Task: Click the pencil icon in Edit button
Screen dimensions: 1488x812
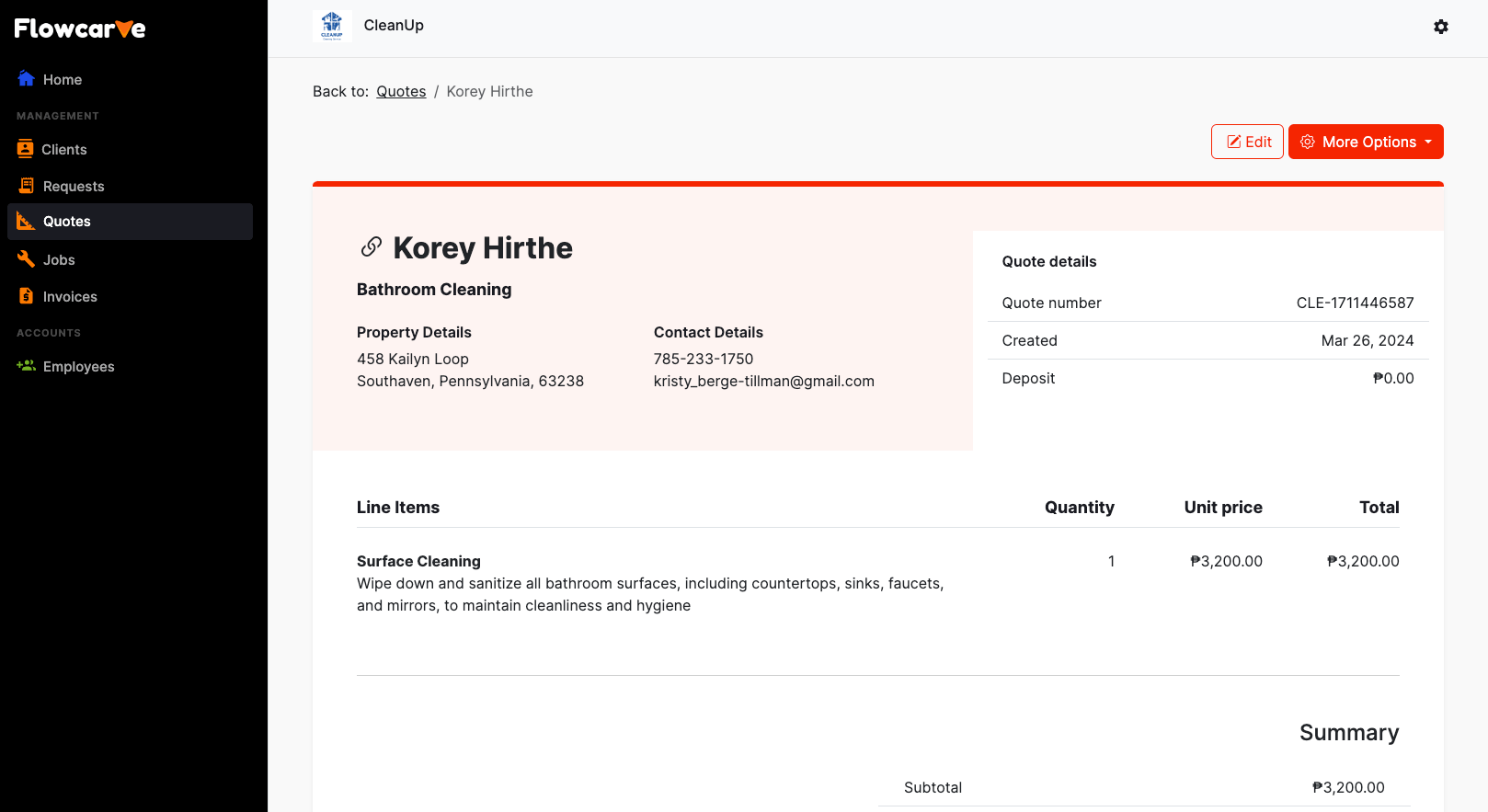Action: tap(1234, 142)
